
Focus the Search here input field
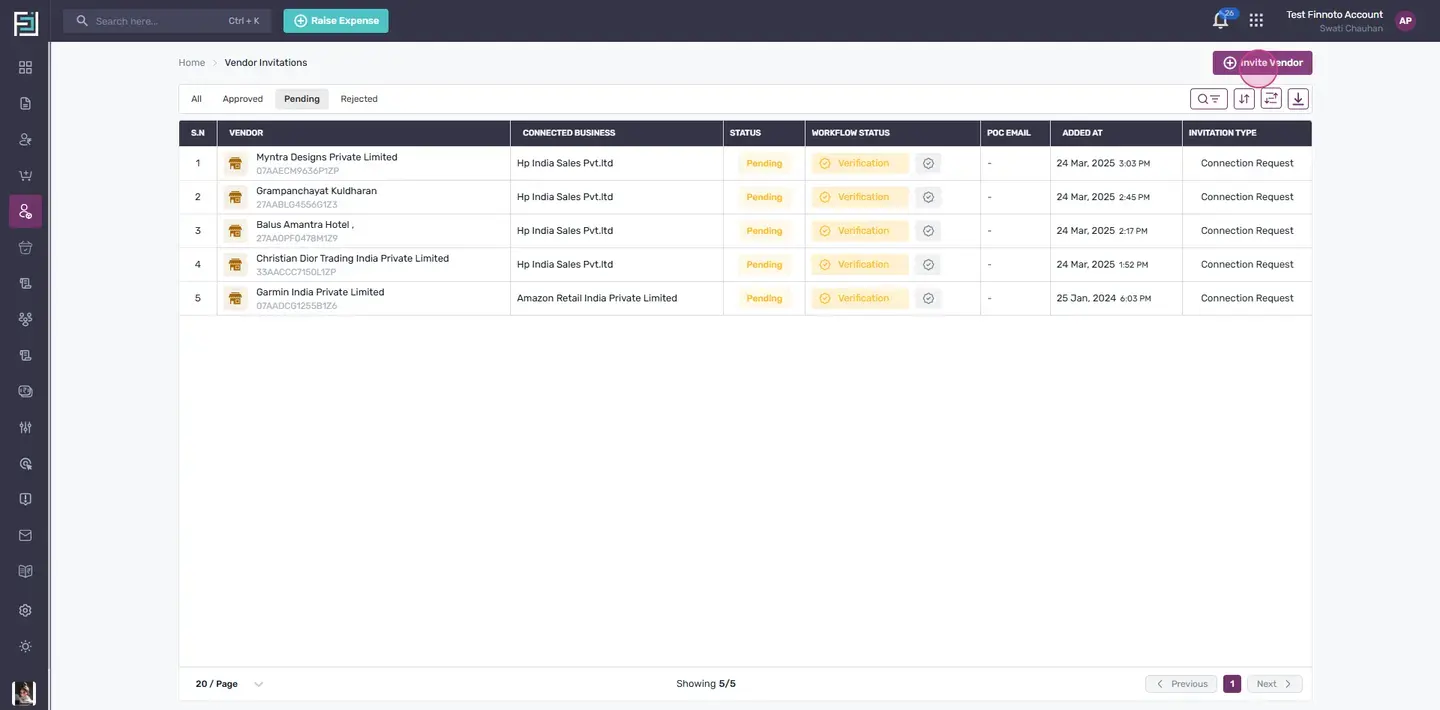167,21
